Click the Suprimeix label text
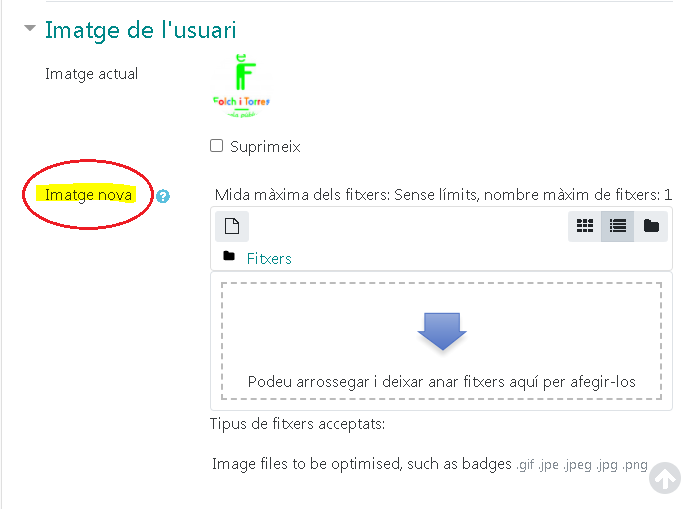This screenshot has width=691, height=509. (265, 147)
